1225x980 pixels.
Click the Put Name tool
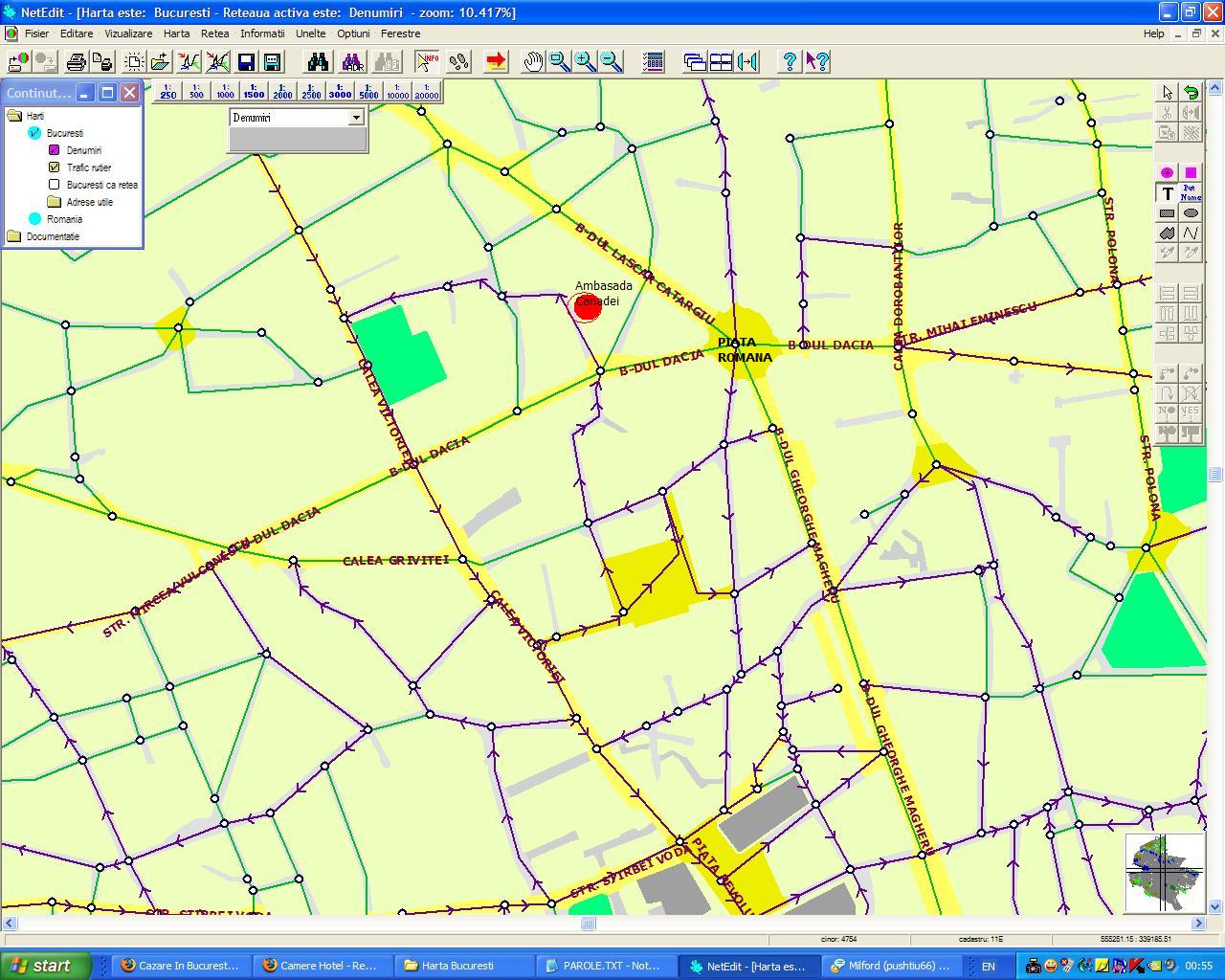coord(1191,193)
